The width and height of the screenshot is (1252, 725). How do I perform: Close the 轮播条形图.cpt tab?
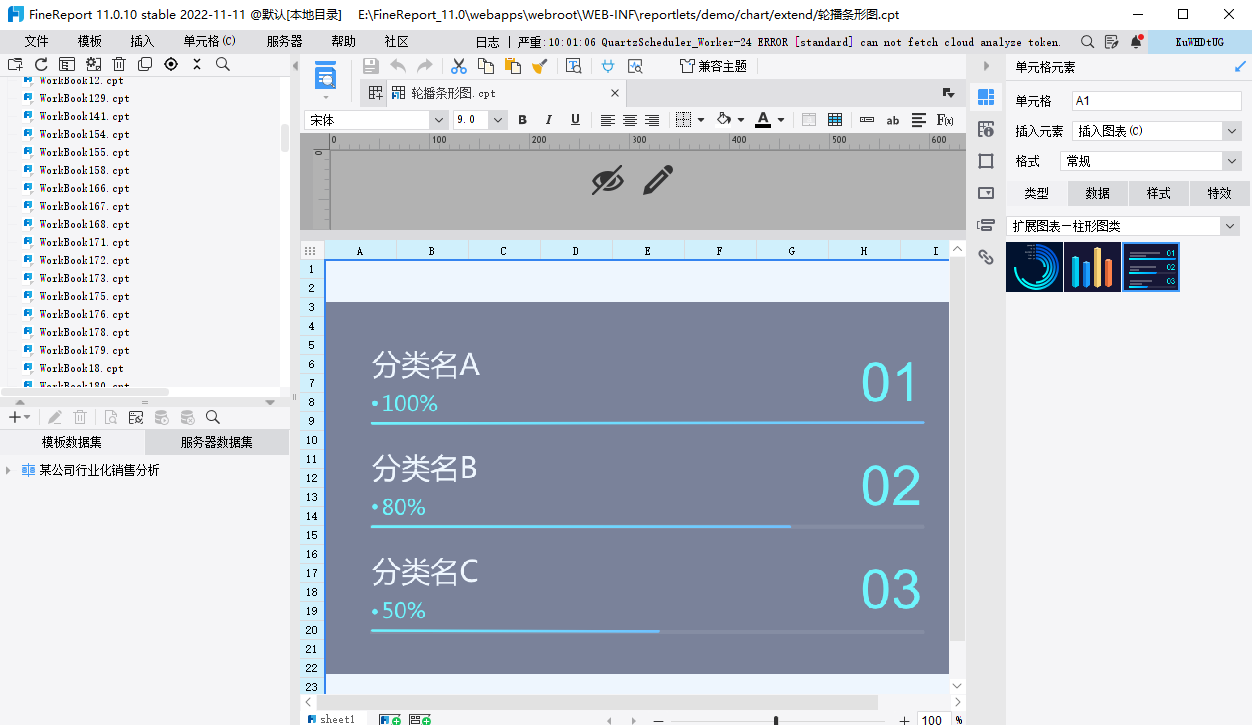(615, 93)
